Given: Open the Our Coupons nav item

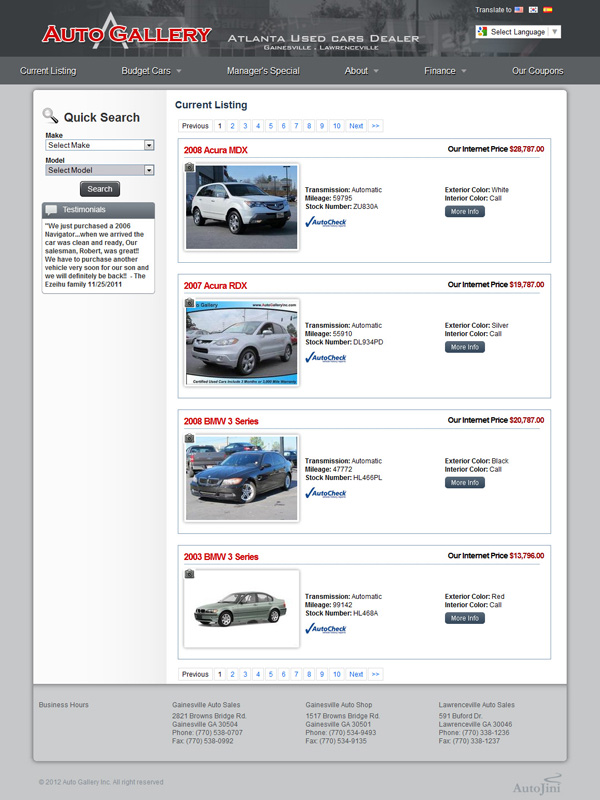Looking at the screenshot, I should coord(538,71).
